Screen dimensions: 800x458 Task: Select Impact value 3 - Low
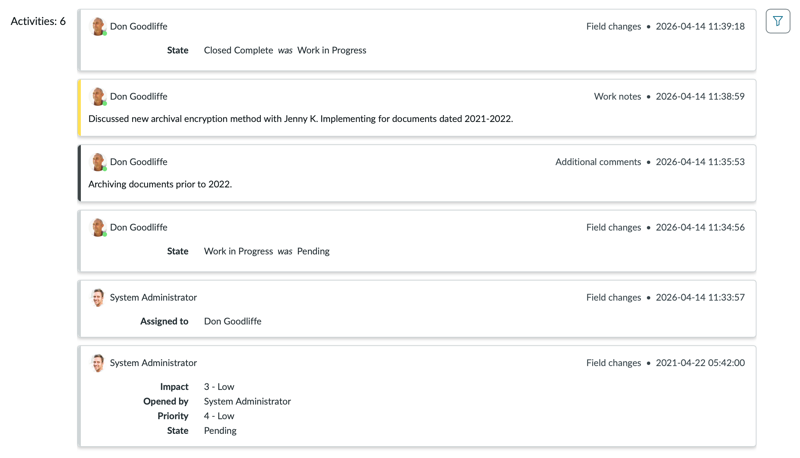point(219,387)
